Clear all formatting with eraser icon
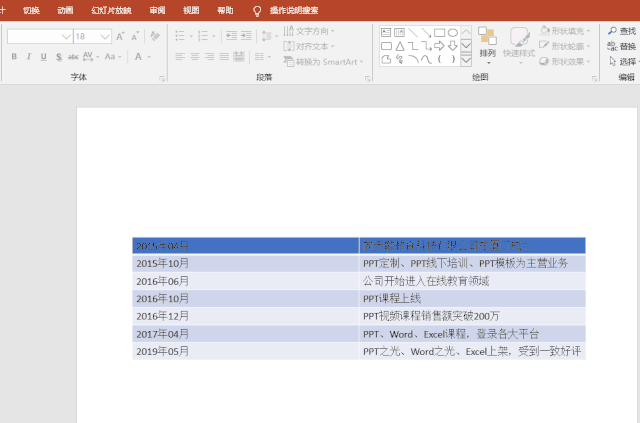 (x=155, y=36)
